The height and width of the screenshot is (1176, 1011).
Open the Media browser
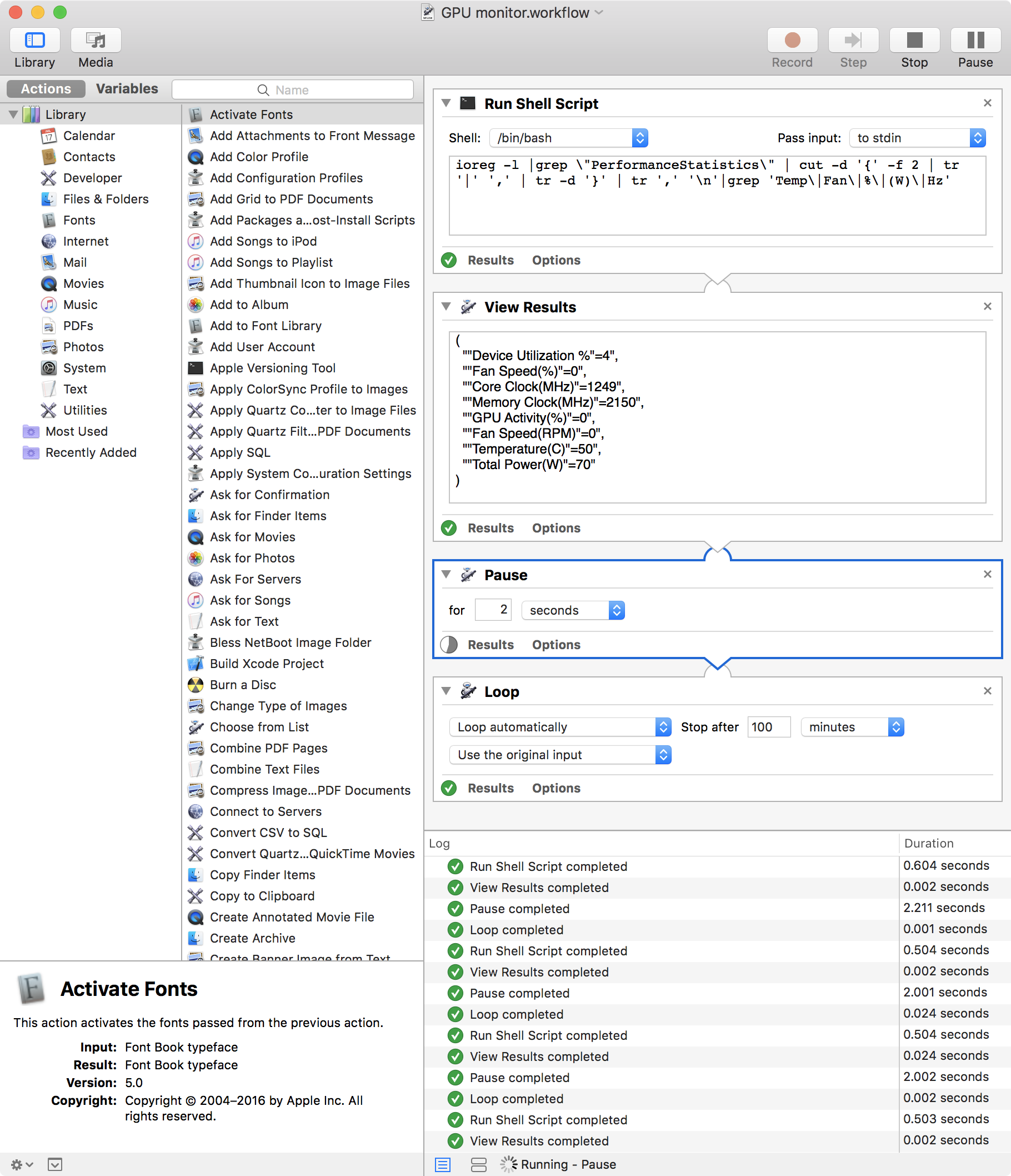tap(96, 41)
